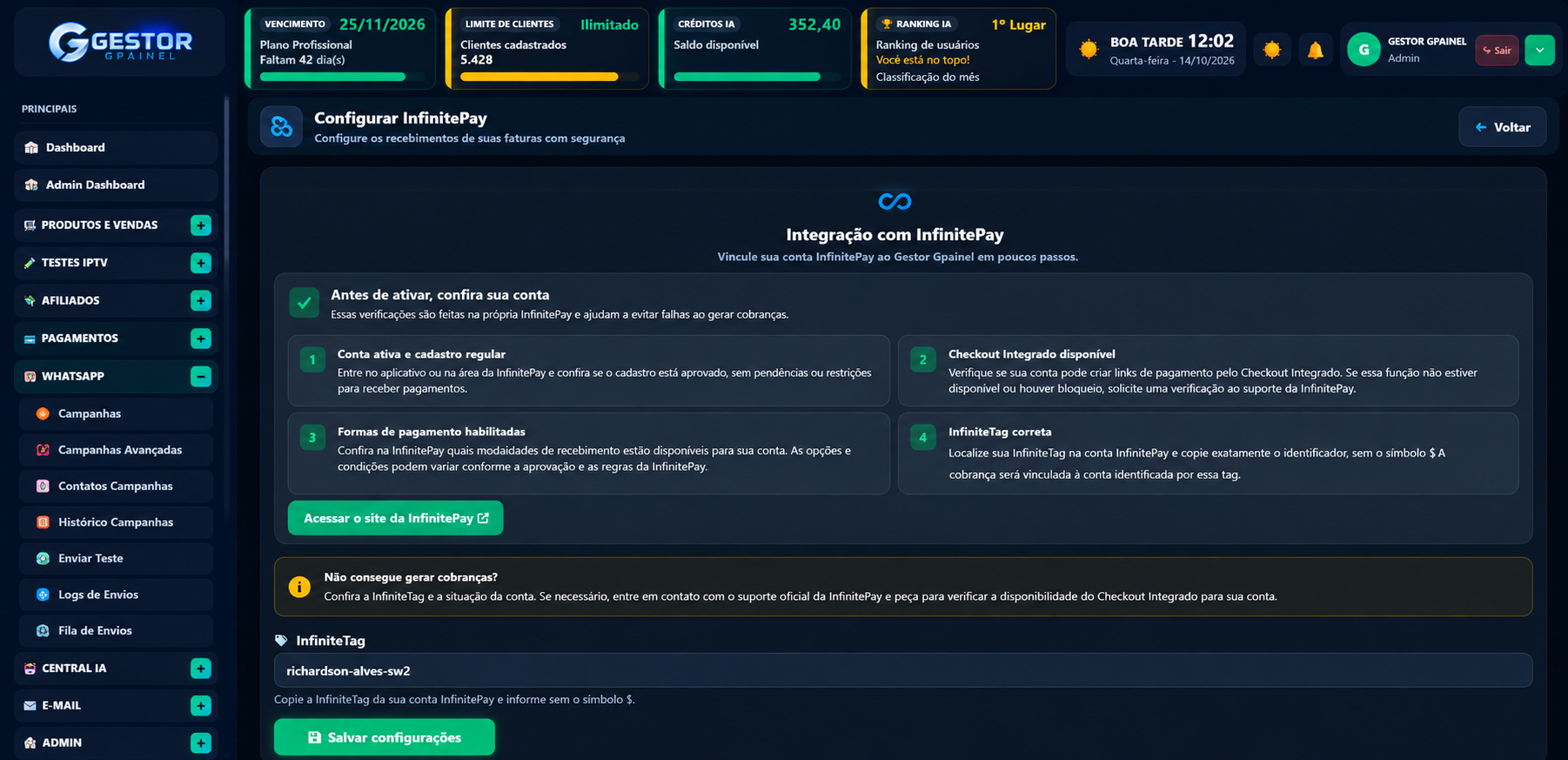Image resolution: width=1568 pixels, height=760 pixels.
Task: Open the Dashboard menu item
Action: coord(116,147)
